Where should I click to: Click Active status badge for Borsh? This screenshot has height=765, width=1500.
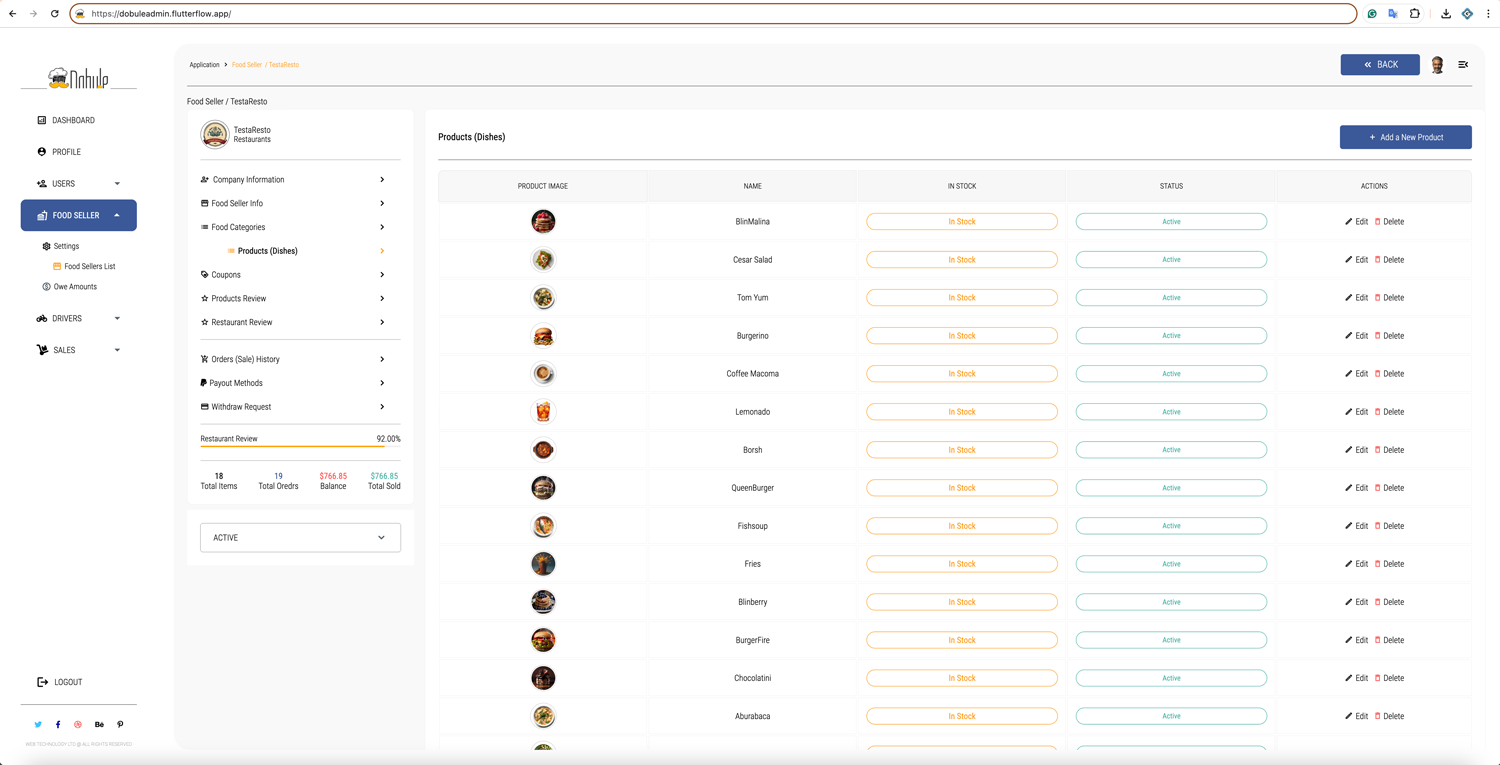(x=1171, y=449)
